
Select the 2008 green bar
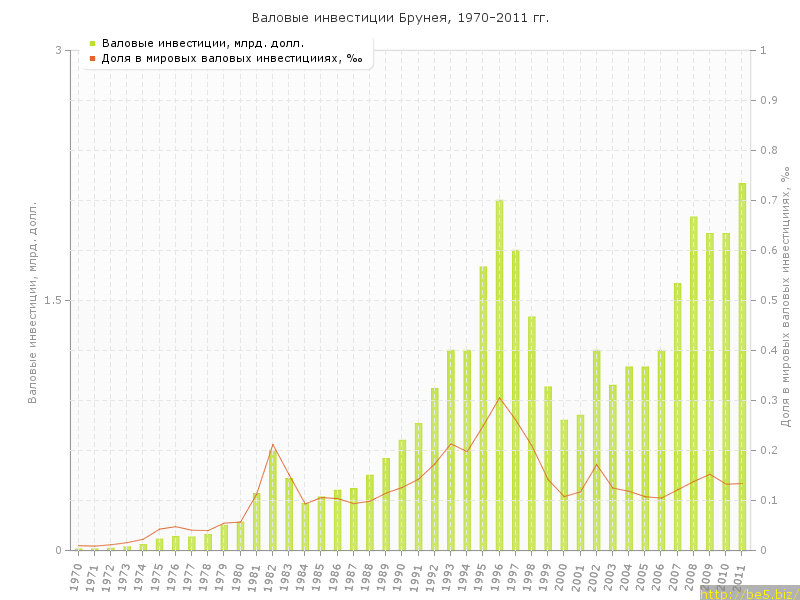(x=693, y=383)
